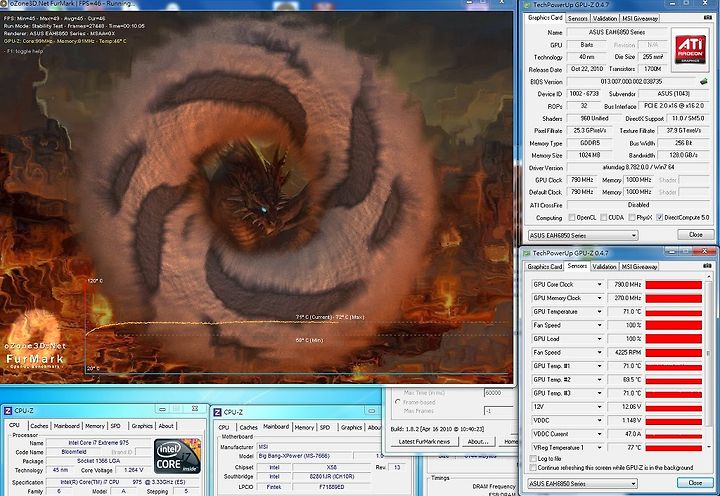Open the GPU Memory Clock sensor dropdown
The height and width of the screenshot is (496, 720).
coord(599,298)
